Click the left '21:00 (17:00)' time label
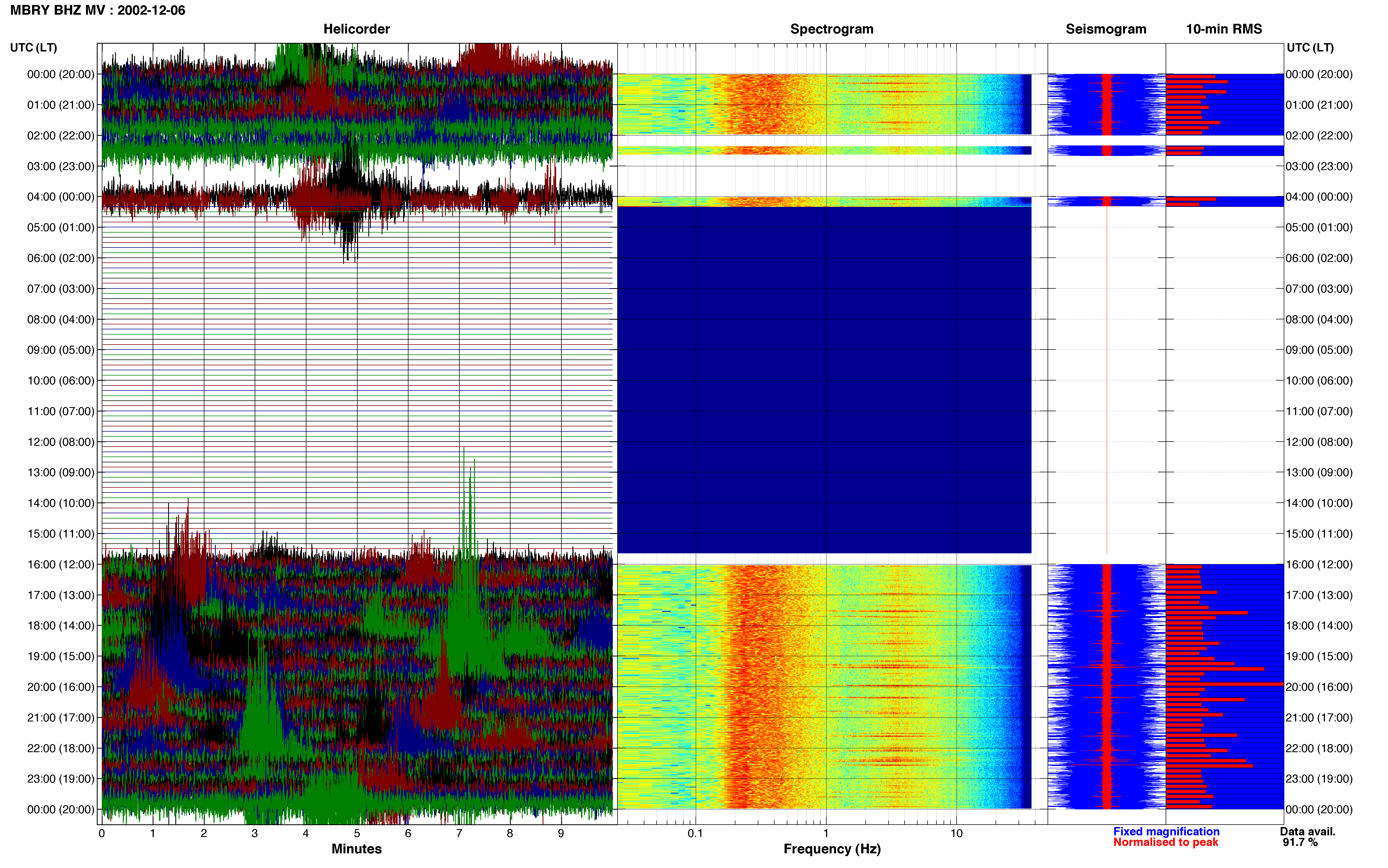 pyautogui.click(x=61, y=718)
